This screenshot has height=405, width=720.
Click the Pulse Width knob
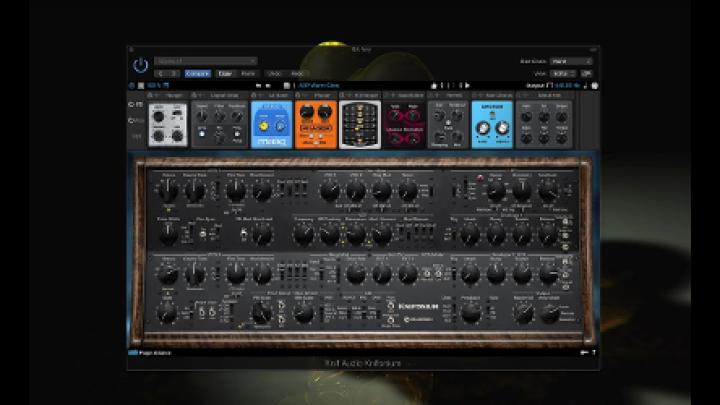coord(168,234)
